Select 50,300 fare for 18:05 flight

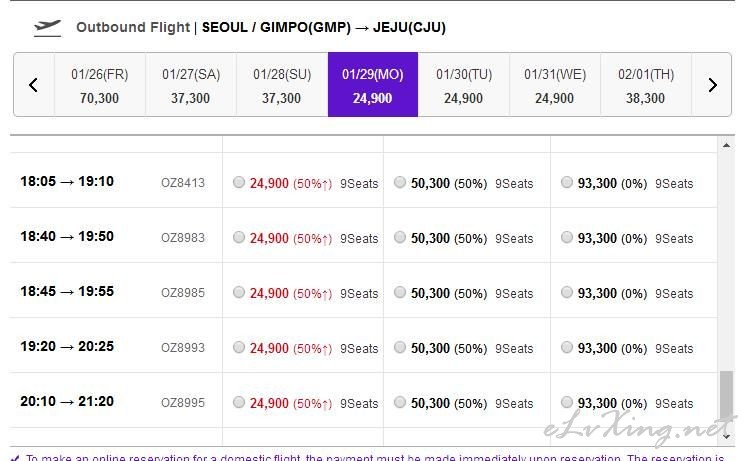pyautogui.click(x=400, y=183)
